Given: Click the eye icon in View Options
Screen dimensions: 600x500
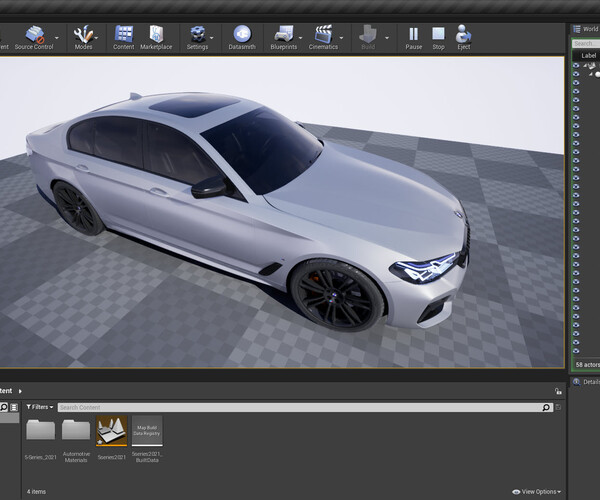Looking at the screenshot, I should pyautogui.click(x=516, y=492).
